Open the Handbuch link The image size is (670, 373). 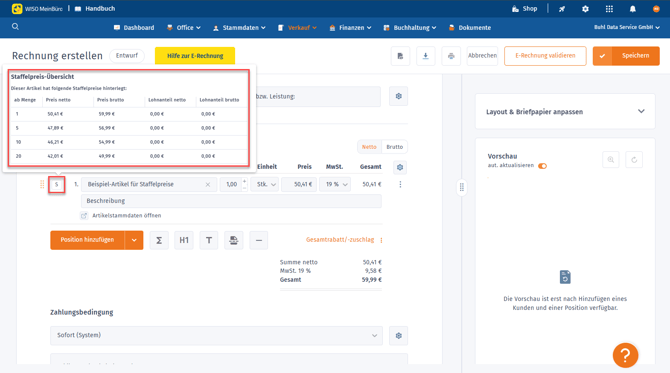coord(95,9)
